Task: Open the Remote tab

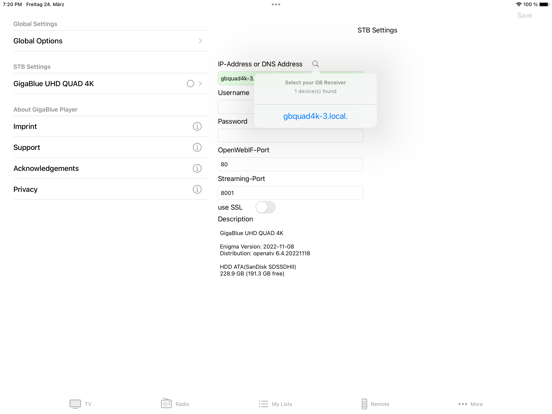Action: 375,404
